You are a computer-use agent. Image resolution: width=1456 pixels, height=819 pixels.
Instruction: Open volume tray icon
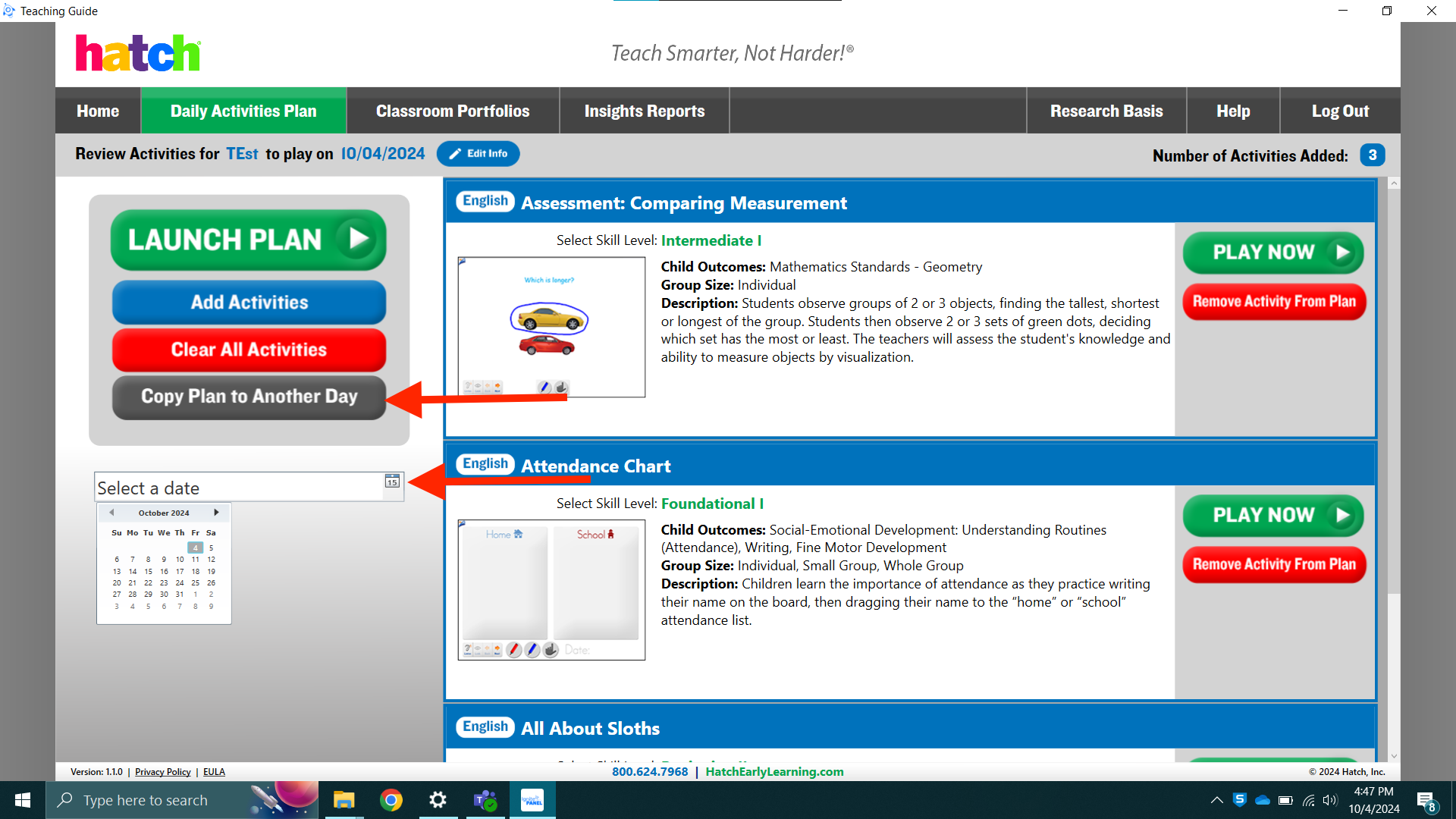point(1330,800)
